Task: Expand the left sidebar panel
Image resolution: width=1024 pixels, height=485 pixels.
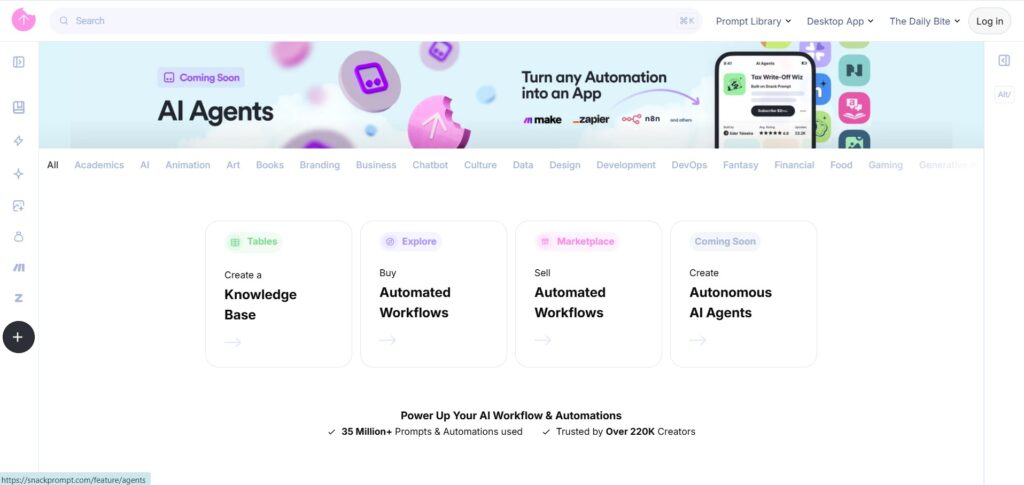Action: [18, 62]
